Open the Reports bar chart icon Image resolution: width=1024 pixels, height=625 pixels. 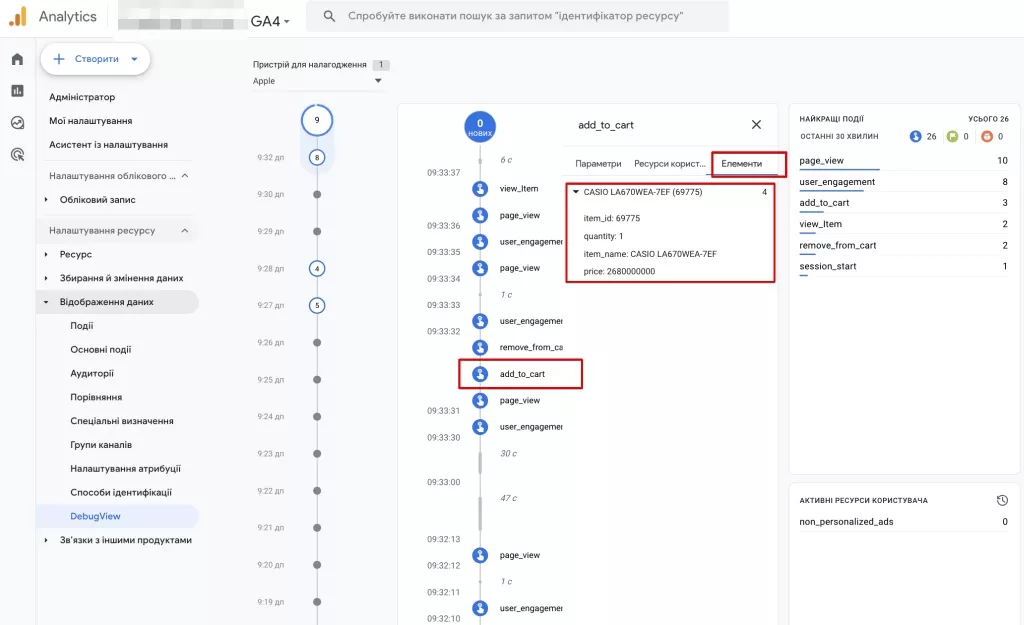pyautogui.click(x=18, y=91)
